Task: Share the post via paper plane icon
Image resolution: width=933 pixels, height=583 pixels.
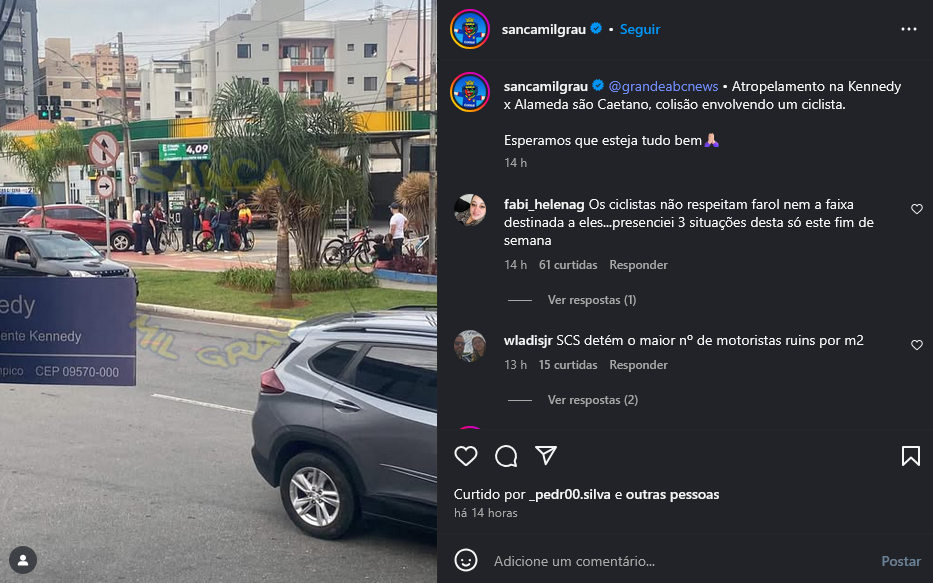Action: [x=546, y=455]
